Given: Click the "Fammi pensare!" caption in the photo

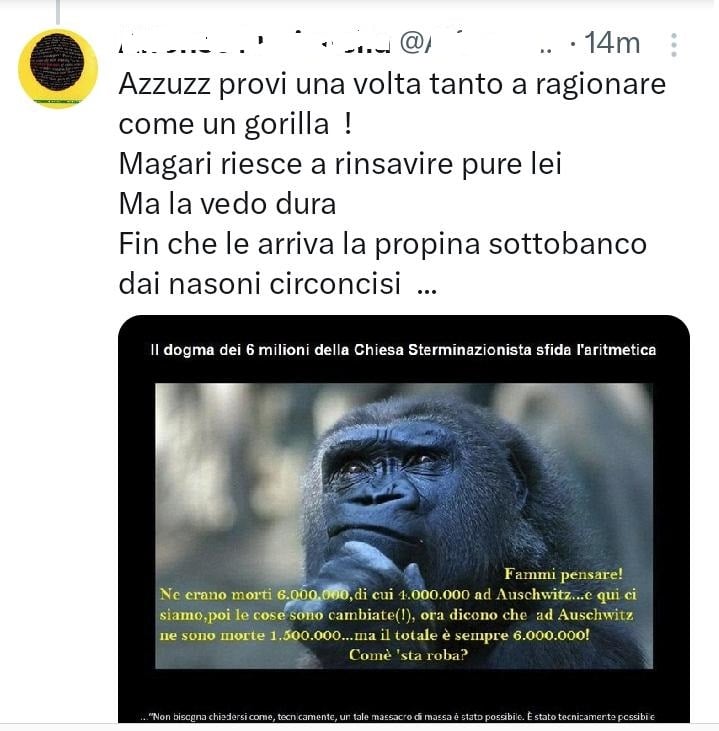Looking at the screenshot, I should pos(563,574).
